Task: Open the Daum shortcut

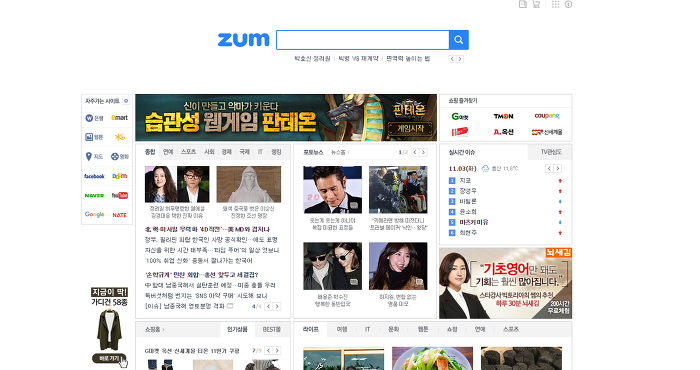Action: click(119, 176)
